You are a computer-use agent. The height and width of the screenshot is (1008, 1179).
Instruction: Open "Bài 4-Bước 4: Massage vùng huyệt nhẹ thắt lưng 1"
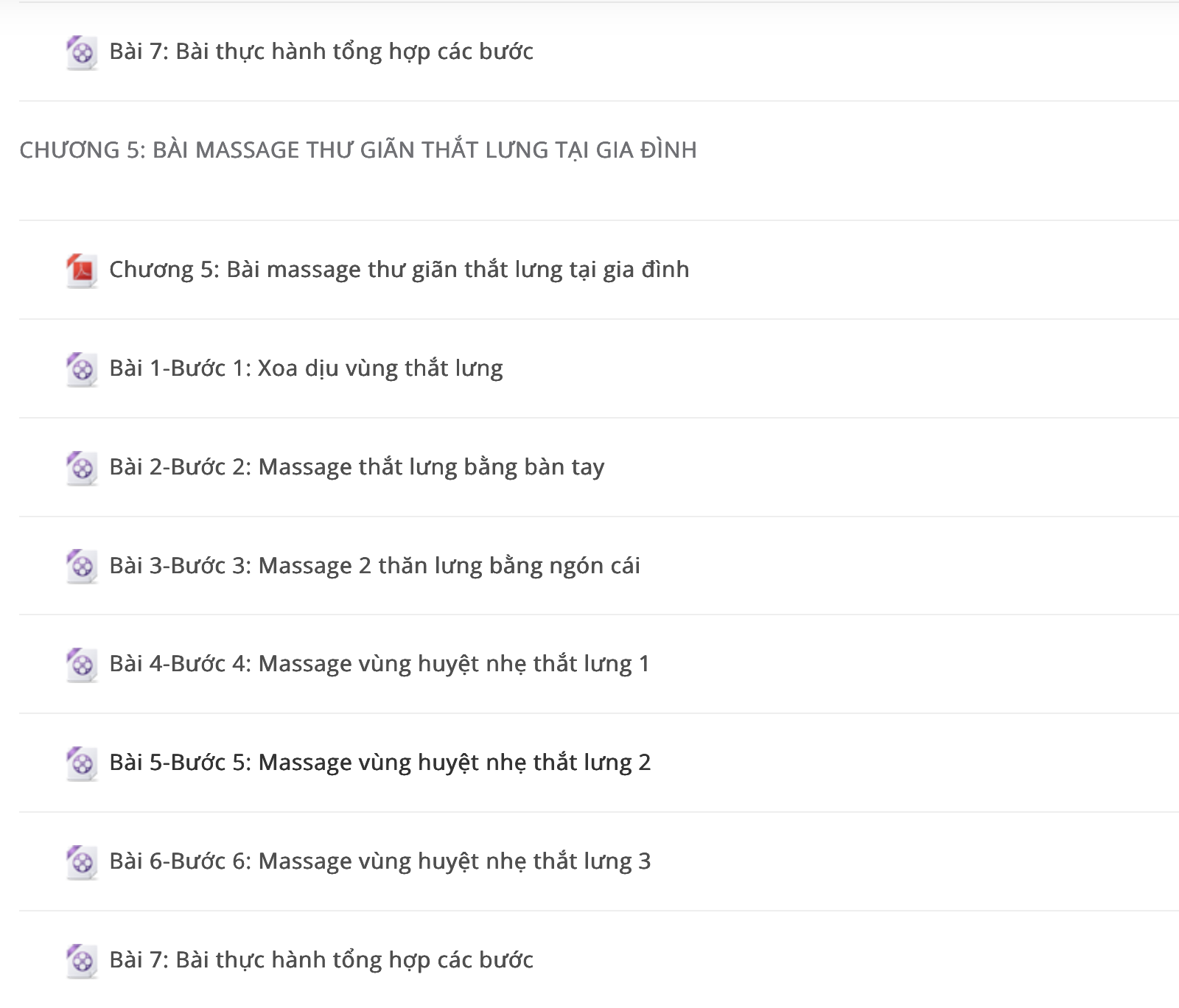pos(379,664)
